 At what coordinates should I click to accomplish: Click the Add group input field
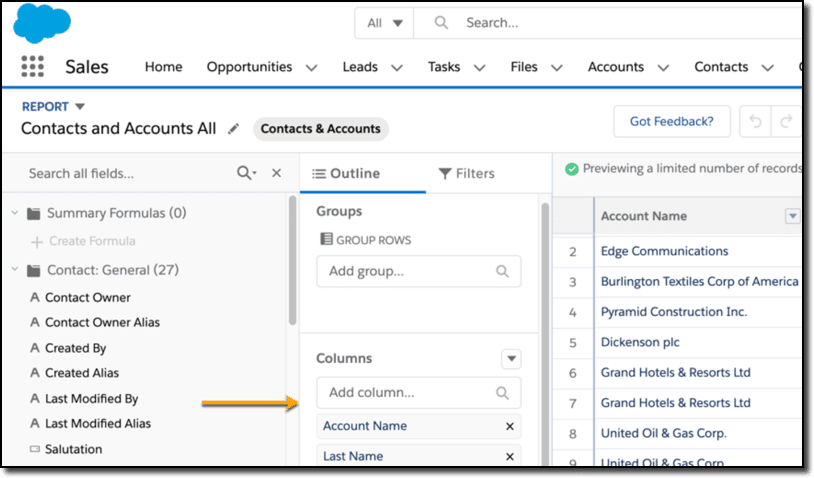point(418,271)
